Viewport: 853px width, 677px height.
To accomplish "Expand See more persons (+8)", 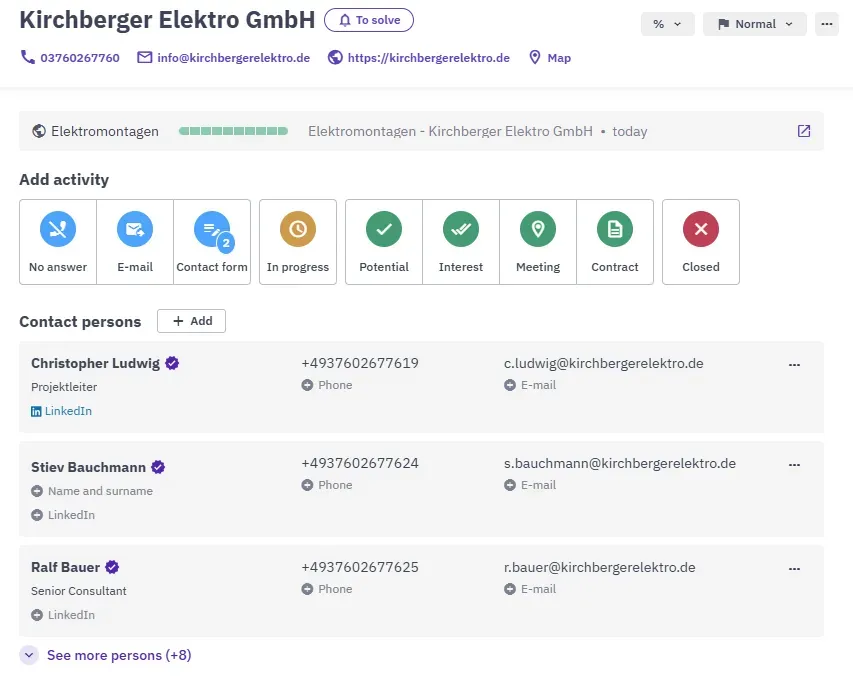I will coord(106,655).
